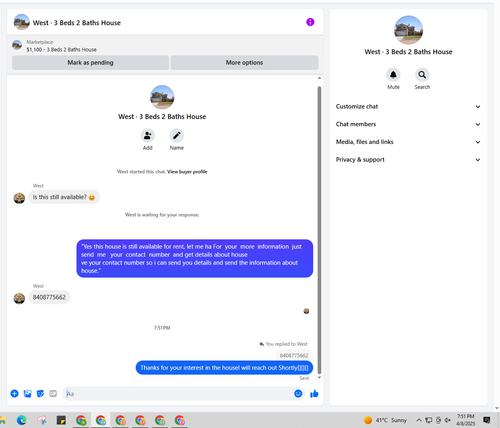Send a thumbs-up like
This screenshot has height=428, width=500.
(x=314, y=394)
